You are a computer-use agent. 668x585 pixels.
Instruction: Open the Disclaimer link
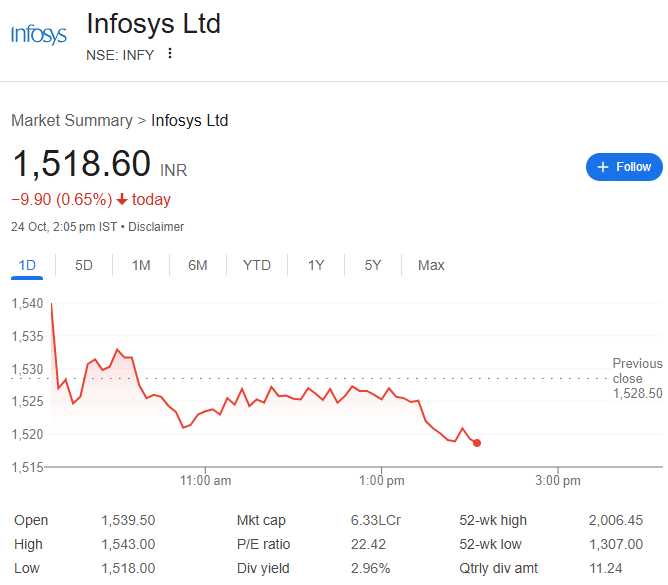tap(156, 227)
